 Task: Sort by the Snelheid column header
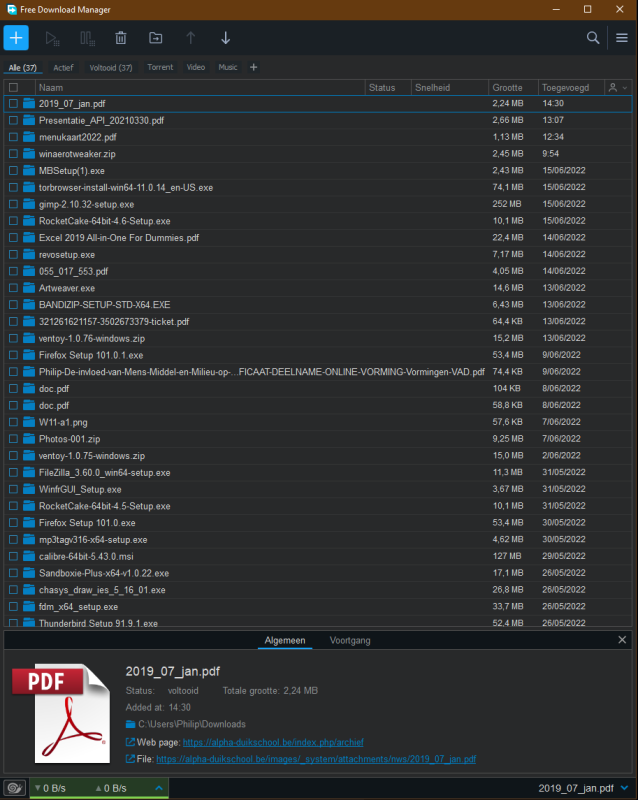tap(449, 88)
